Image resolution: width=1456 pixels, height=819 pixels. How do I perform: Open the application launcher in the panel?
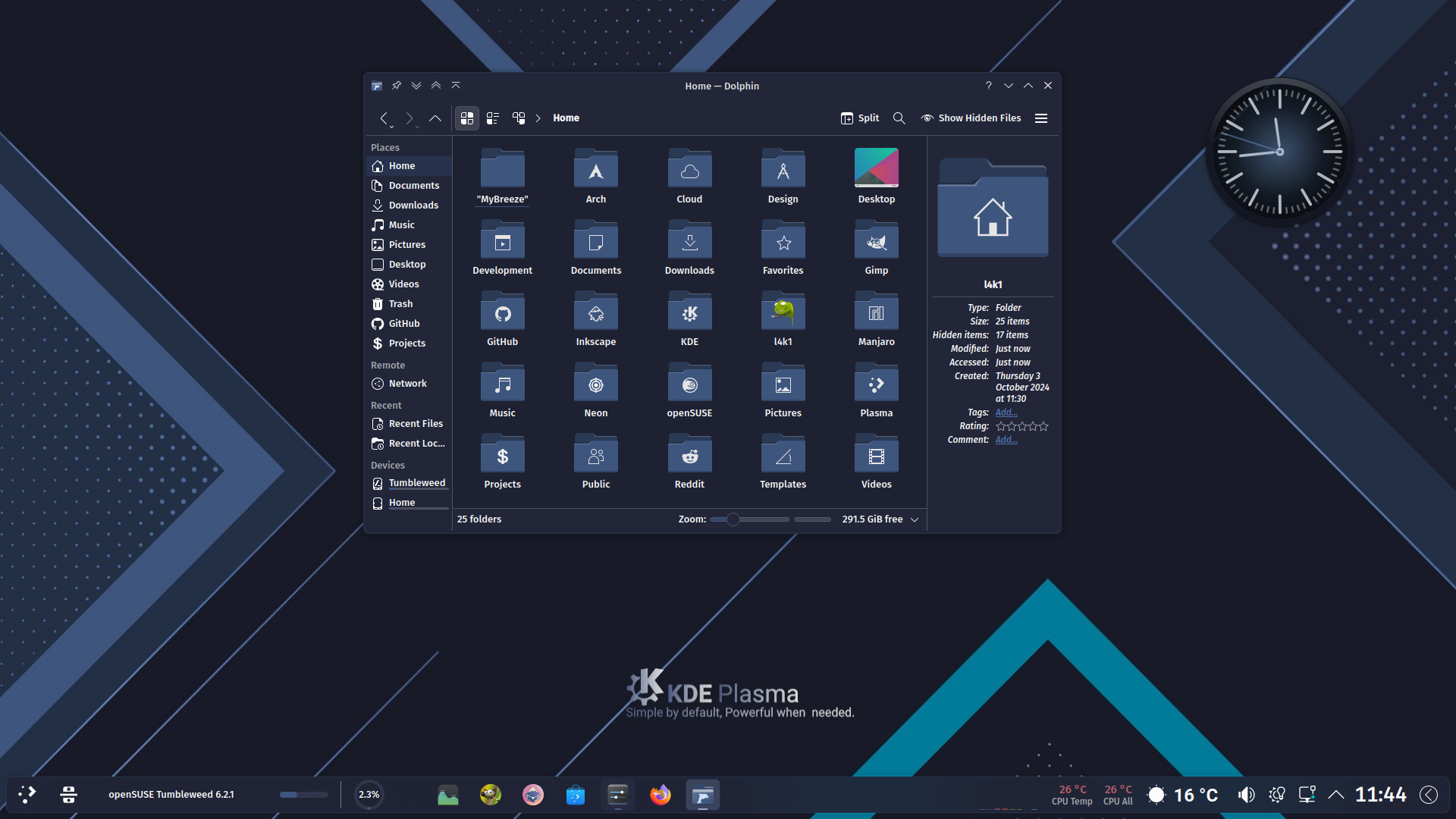[x=27, y=795]
